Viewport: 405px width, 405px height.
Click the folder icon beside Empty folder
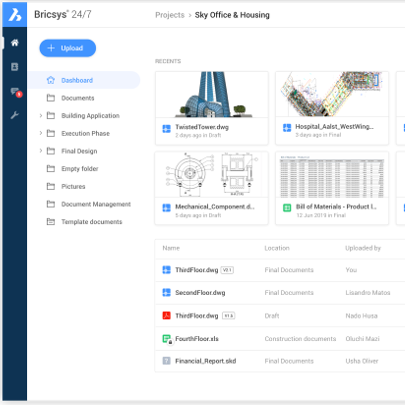pos(51,168)
